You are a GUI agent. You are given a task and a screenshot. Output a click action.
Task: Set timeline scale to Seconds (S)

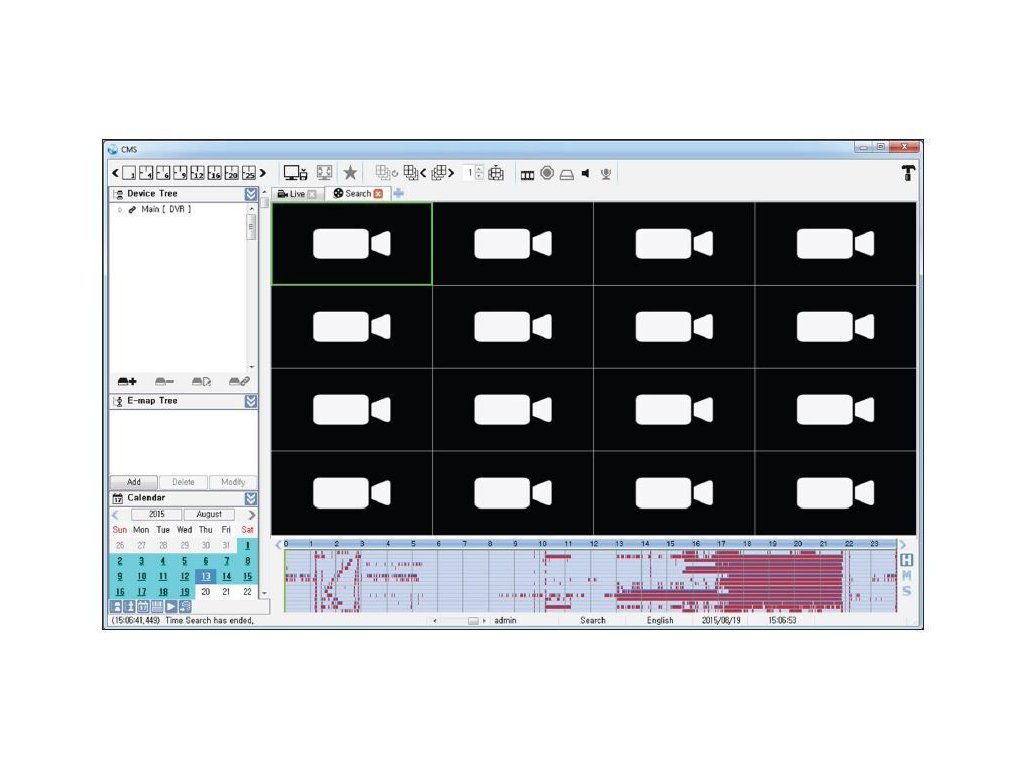906,591
